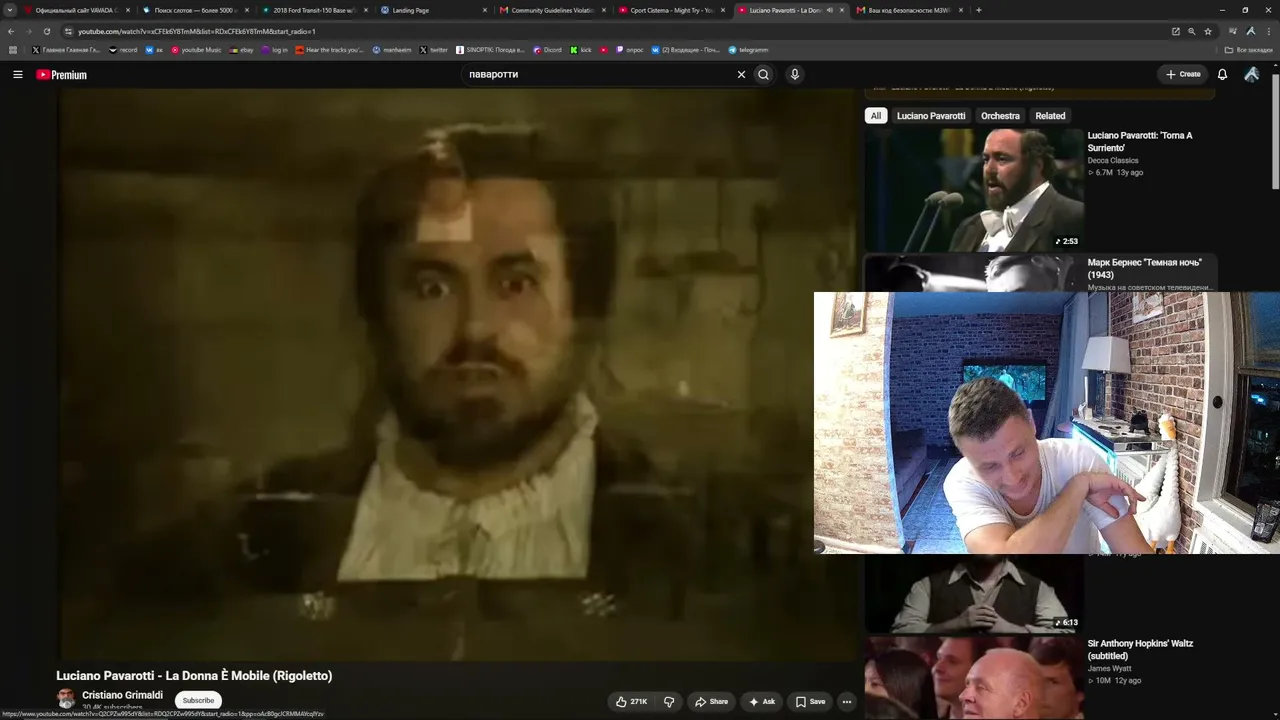Open the ebay bookmark
This screenshot has width=1280, height=720.
click(242, 50)
